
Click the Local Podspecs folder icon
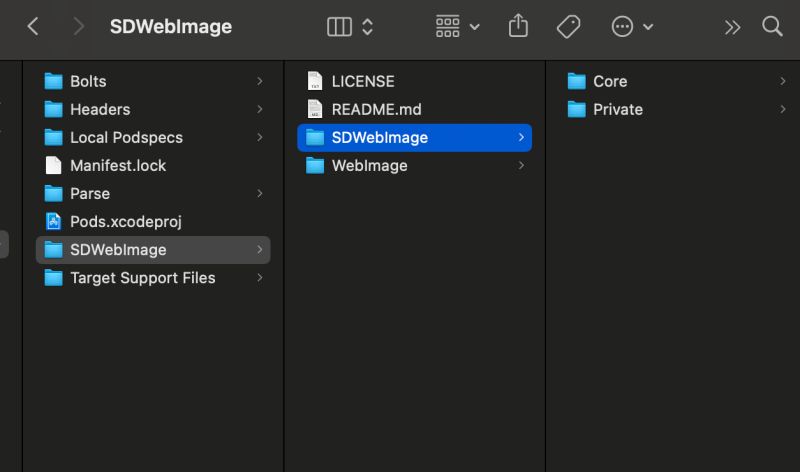coord(54,137)
